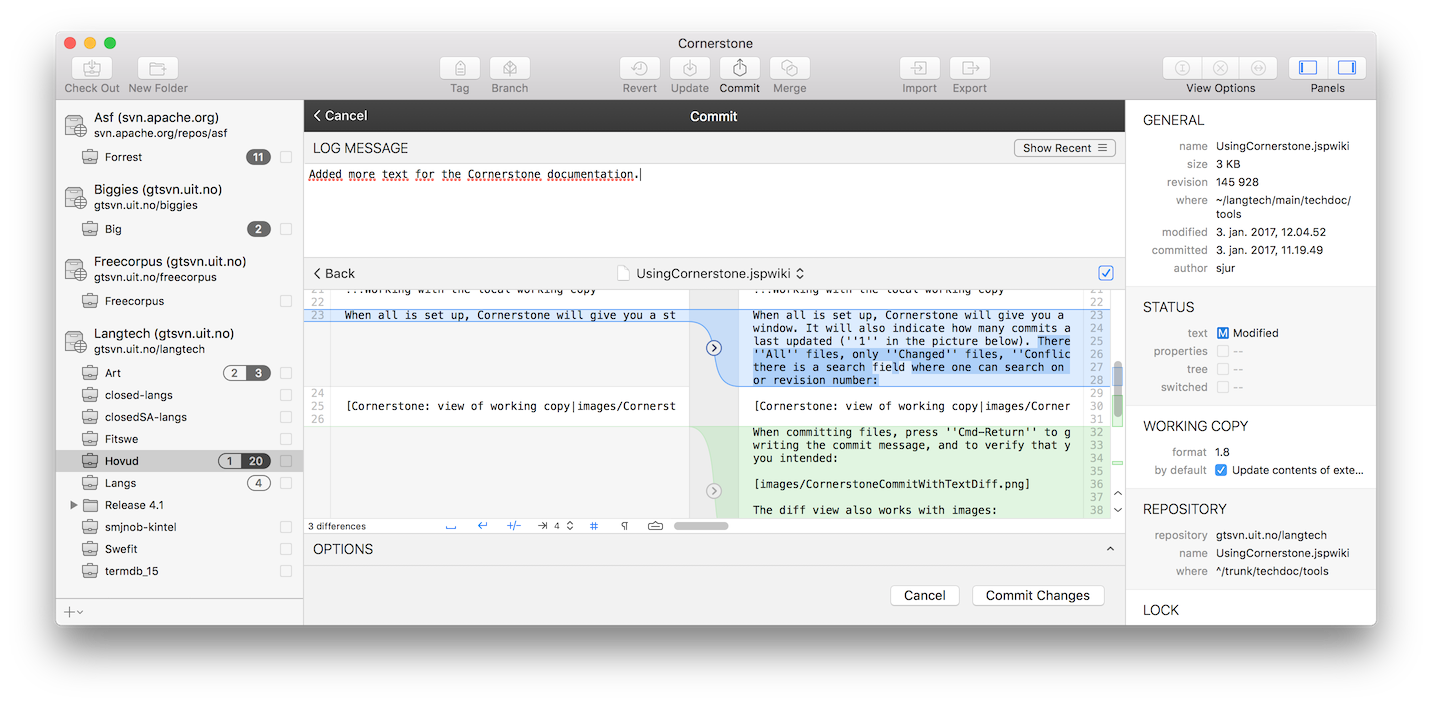The image size is (1432, 705).
Task: Select the closed-langs working copy
Action: coord(138,395)
